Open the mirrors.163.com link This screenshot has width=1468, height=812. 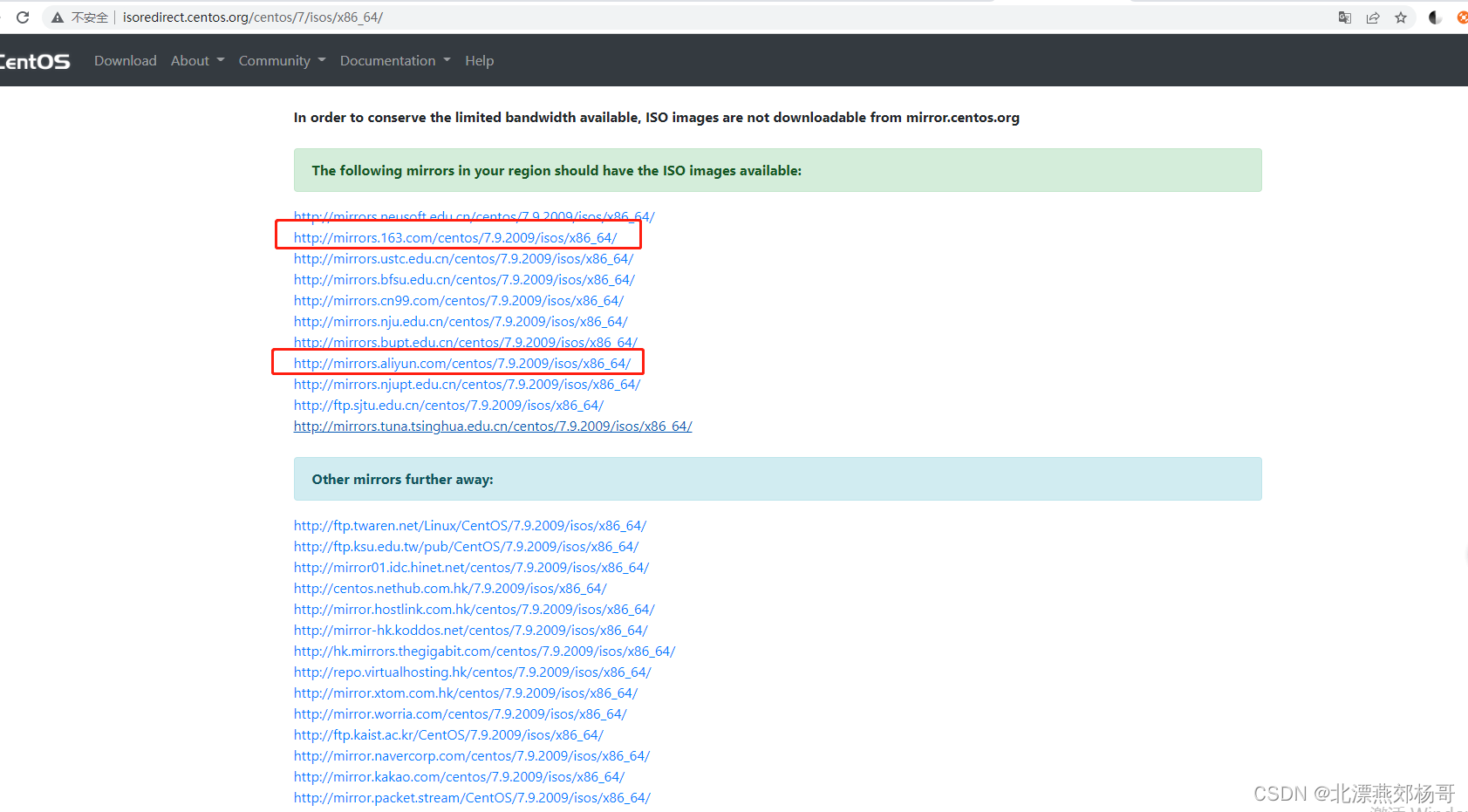pos(455,237)
